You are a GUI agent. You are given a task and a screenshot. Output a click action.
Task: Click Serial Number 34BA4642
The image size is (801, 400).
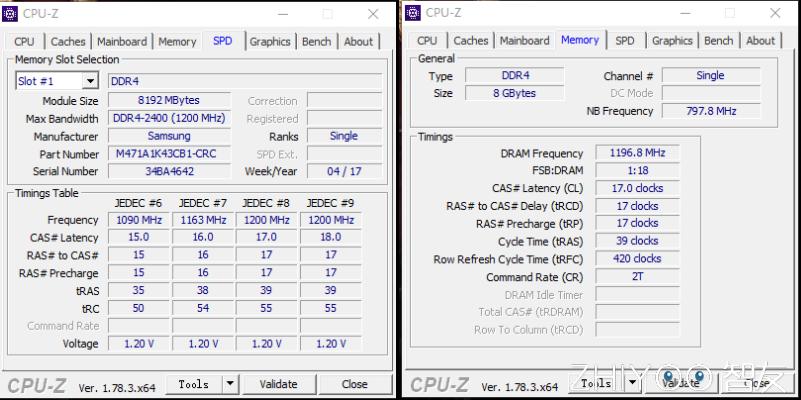coord(169,171)
